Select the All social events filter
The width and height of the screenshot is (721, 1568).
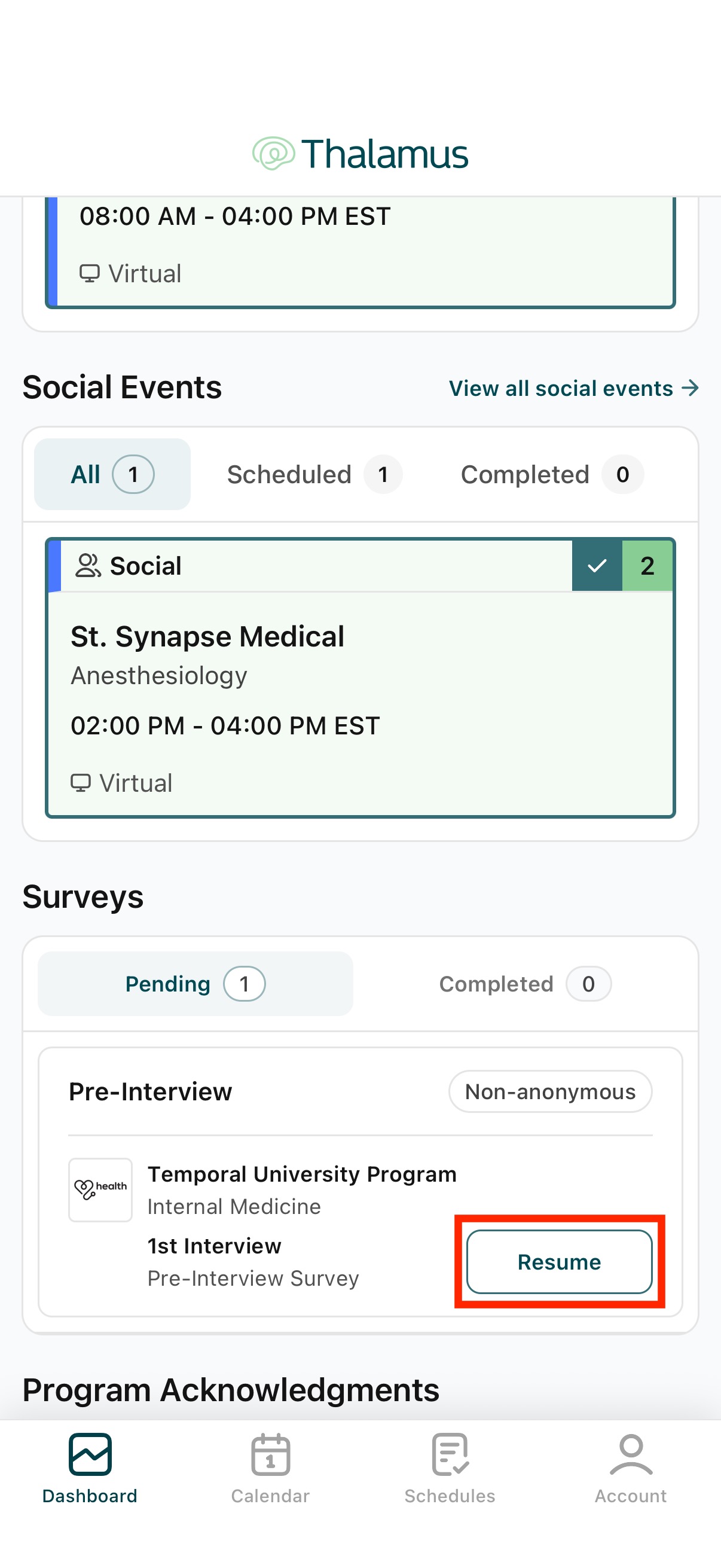pos(112,474)
